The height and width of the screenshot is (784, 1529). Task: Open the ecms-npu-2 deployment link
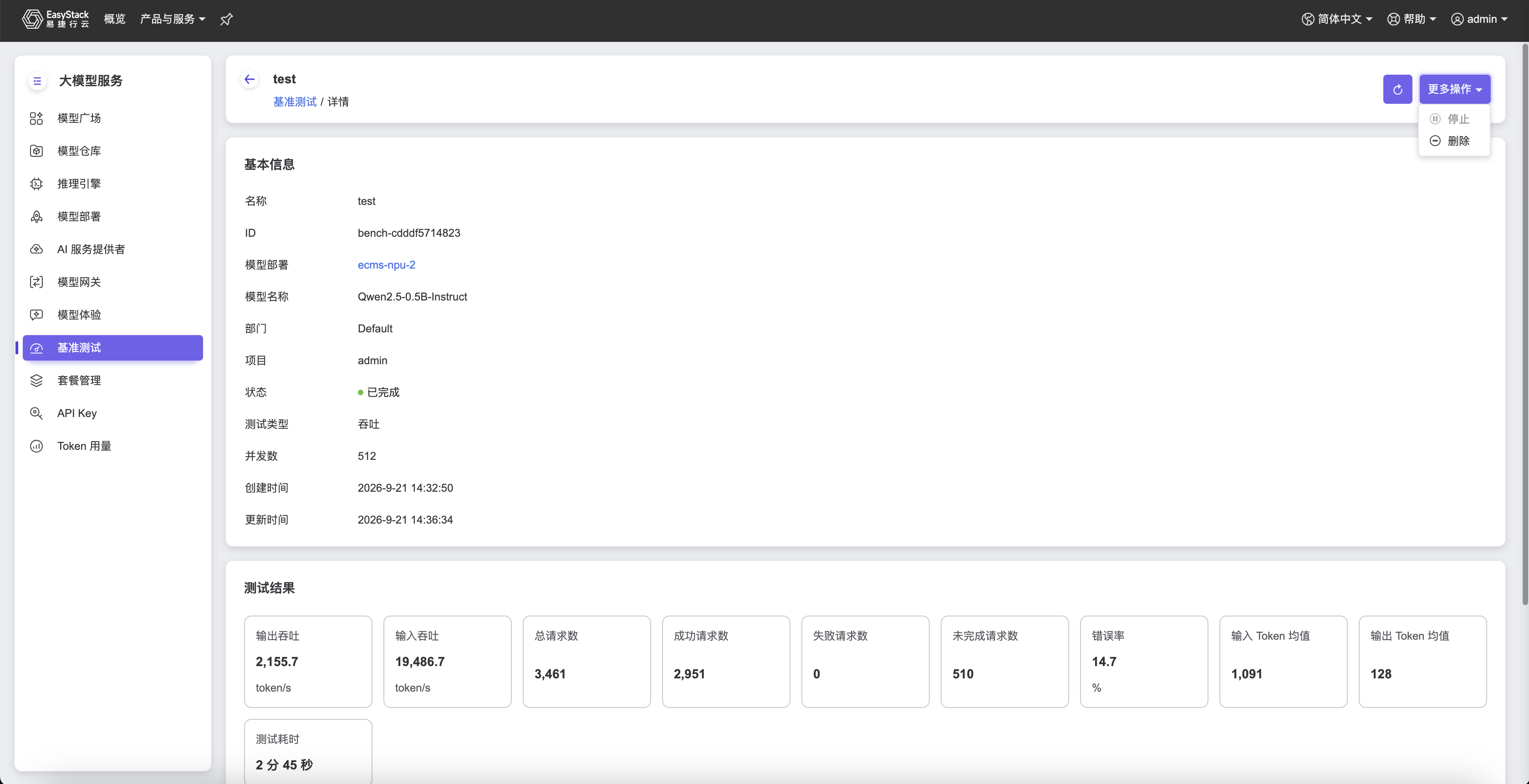[387, 265]
